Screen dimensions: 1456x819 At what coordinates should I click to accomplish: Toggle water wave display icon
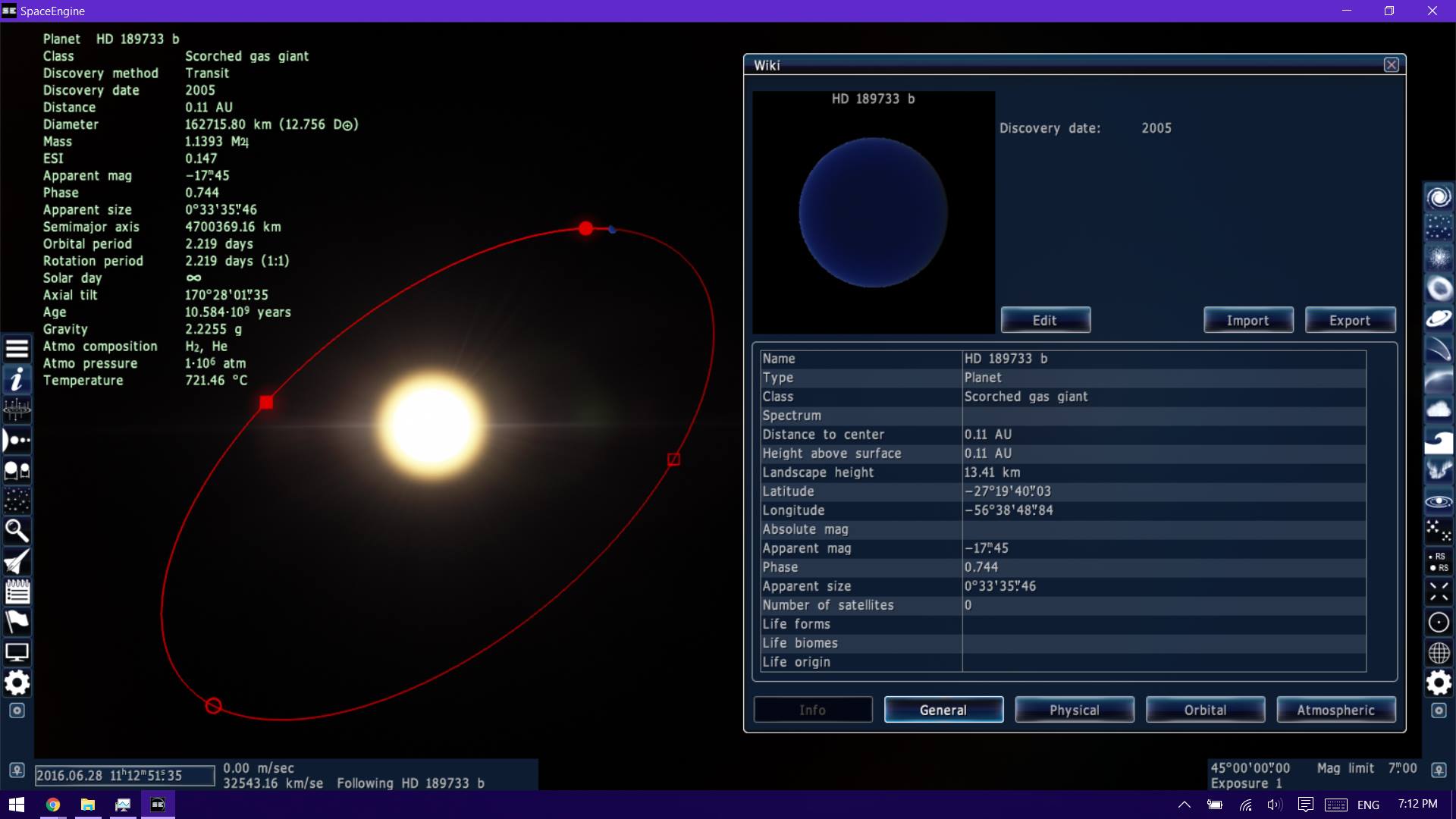click(1439, 440)
